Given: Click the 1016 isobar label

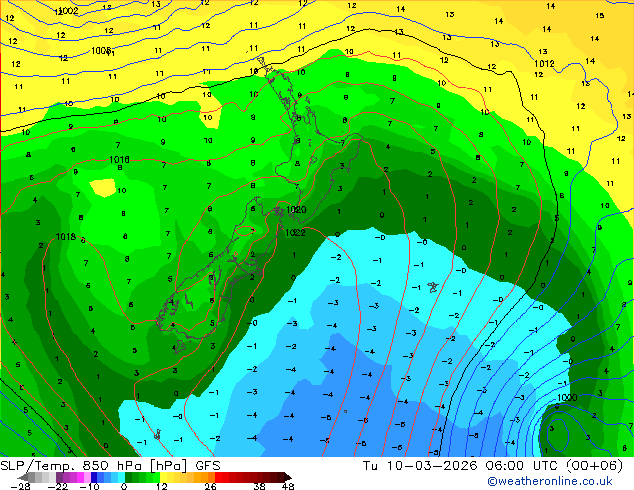Looking at the screenshot, I should click(x=119, y=160).
